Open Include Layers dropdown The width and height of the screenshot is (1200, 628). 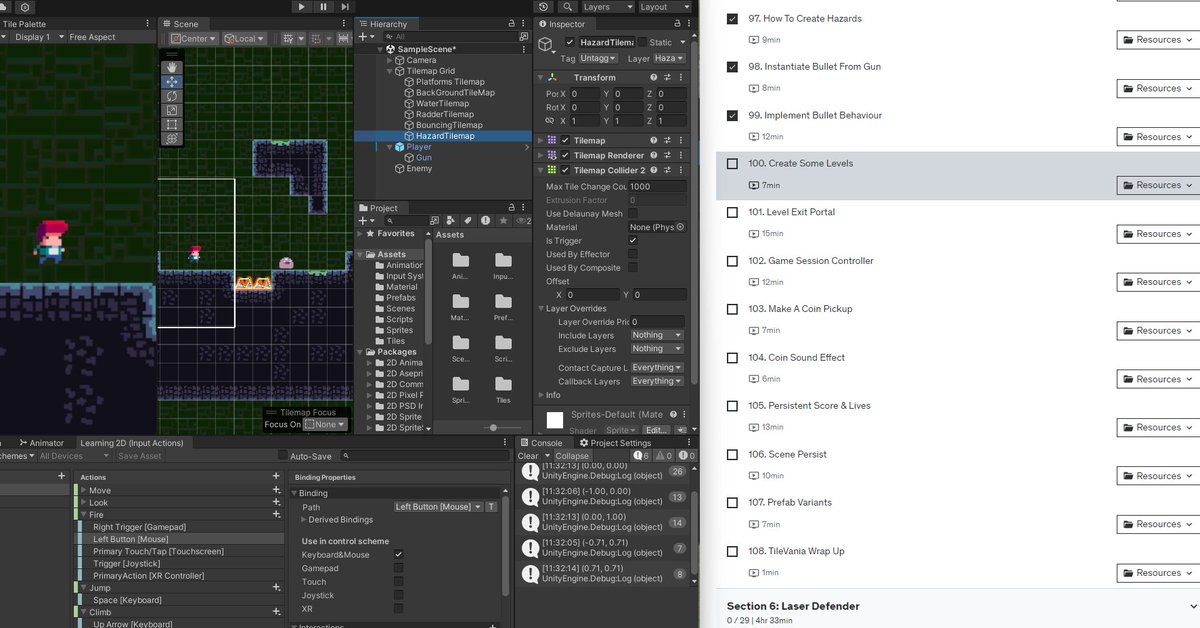pyautogui.click(x=657, y=335)
